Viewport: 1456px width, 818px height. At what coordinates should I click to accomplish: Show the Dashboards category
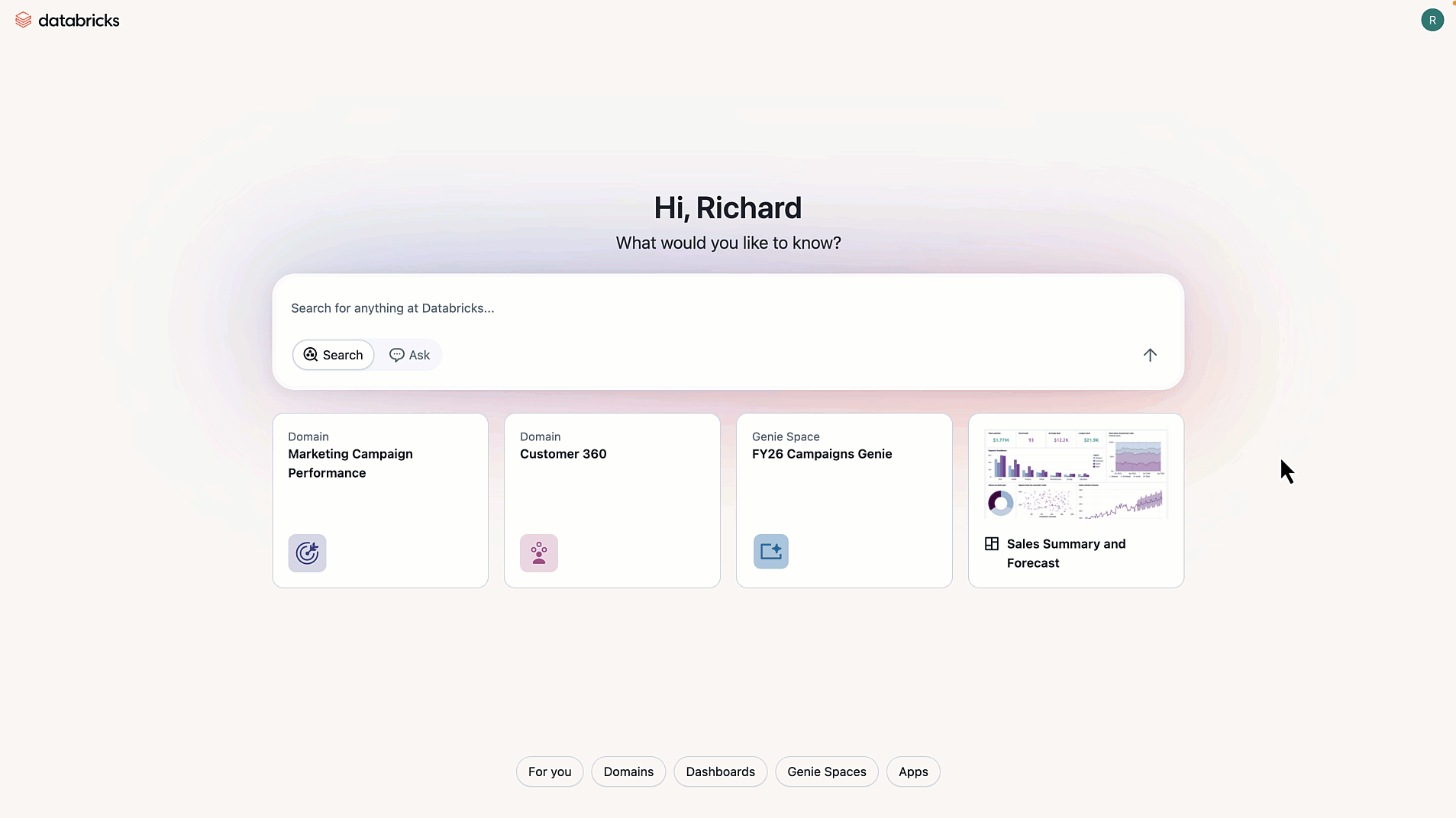tap(720, 771)
